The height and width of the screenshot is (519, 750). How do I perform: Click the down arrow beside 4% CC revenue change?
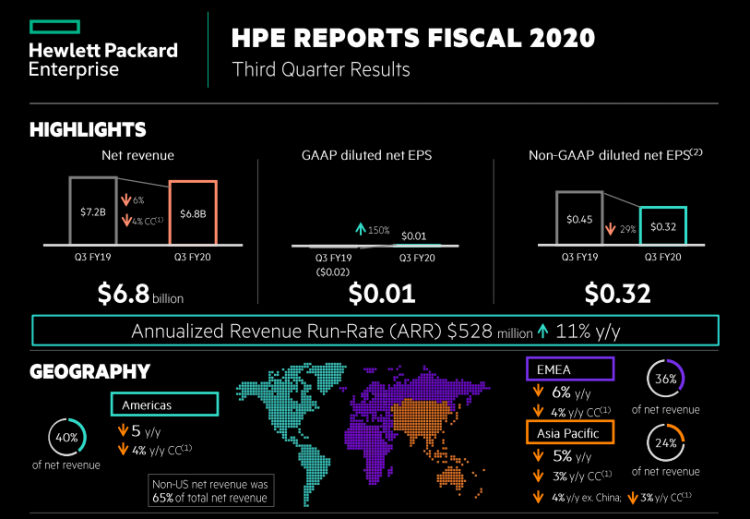pos(126,220)
